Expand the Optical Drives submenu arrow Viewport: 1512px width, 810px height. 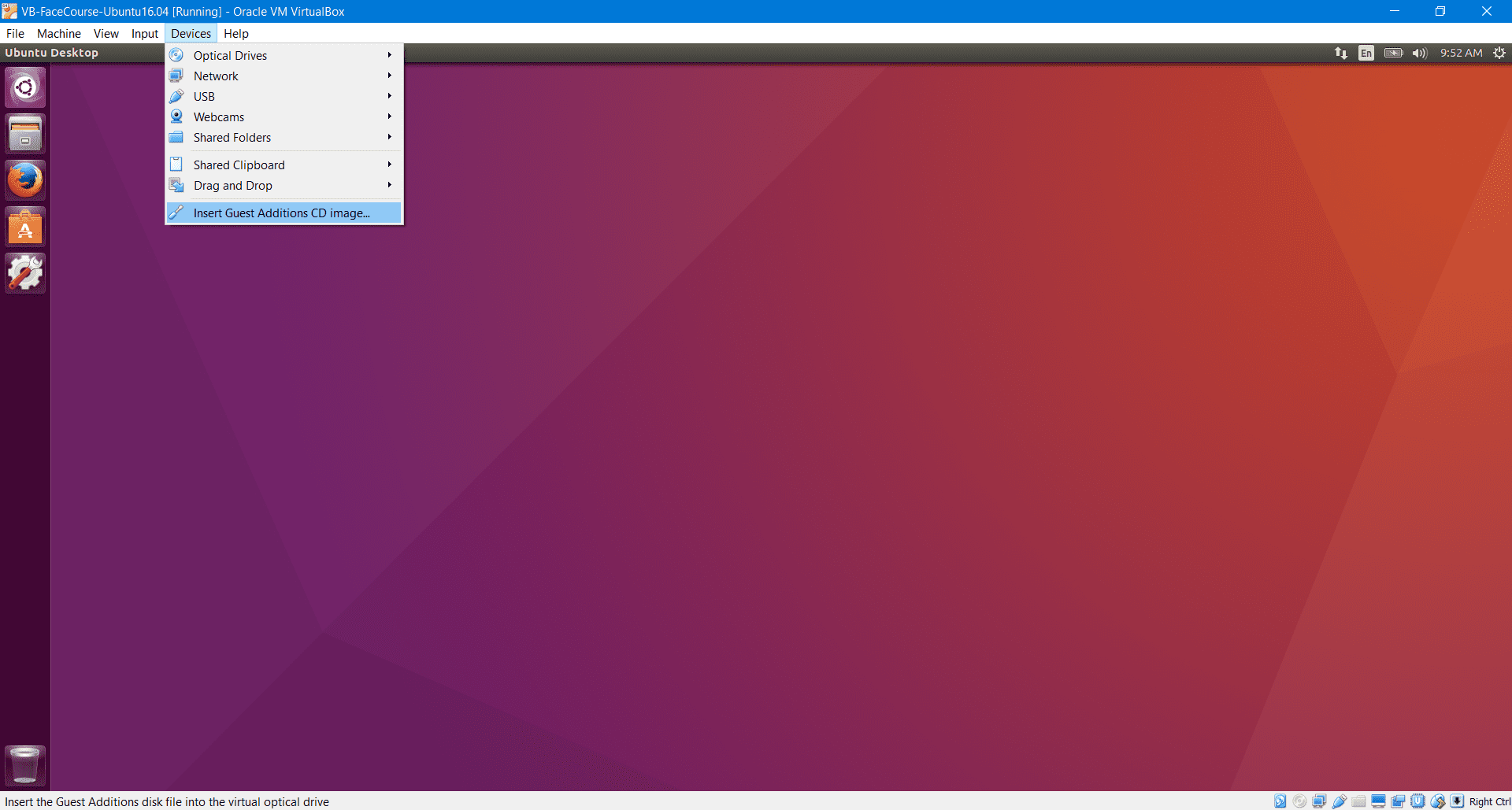coord(389,55)
